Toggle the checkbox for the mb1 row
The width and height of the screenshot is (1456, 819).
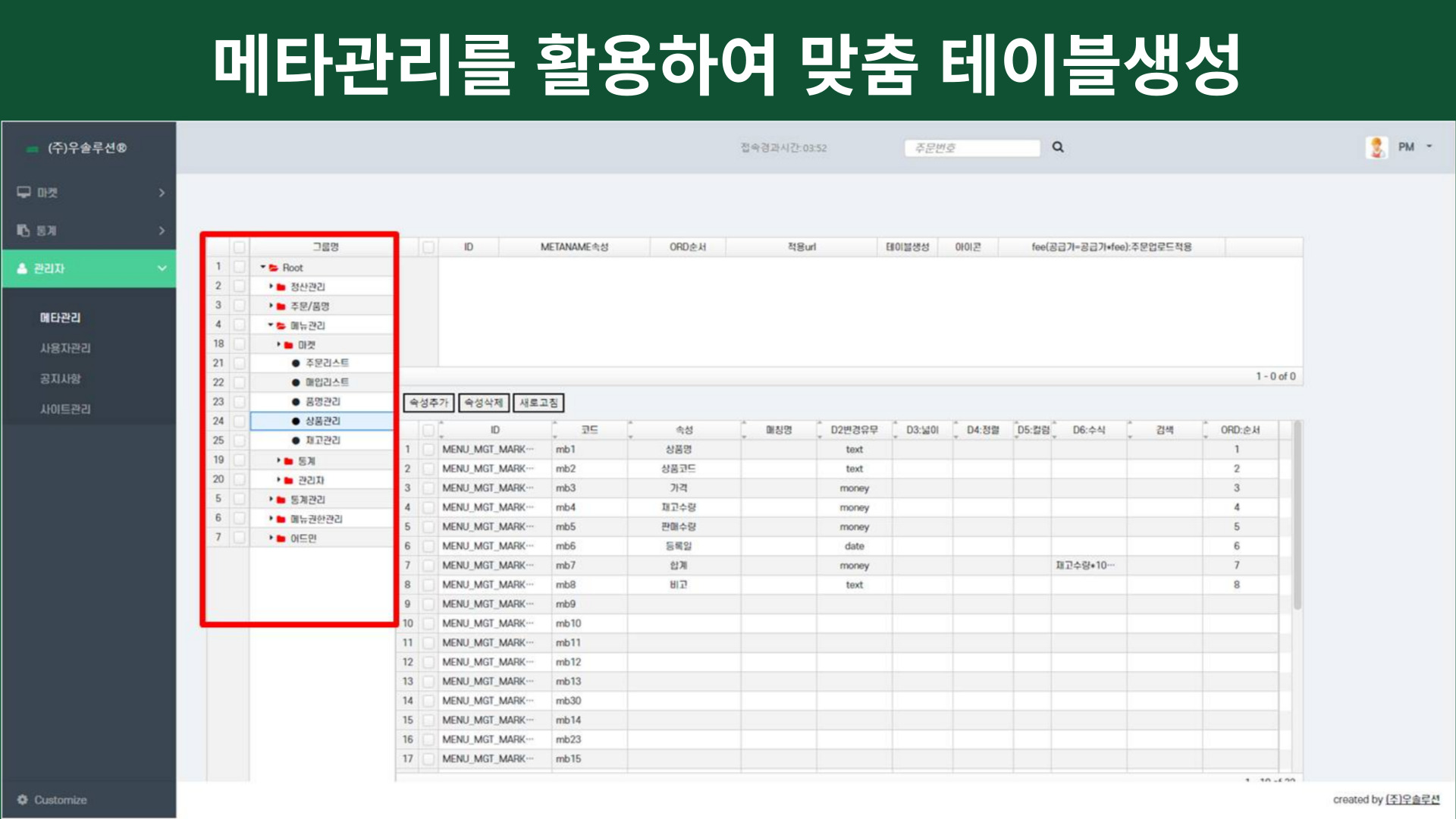[x=428, y=450]
